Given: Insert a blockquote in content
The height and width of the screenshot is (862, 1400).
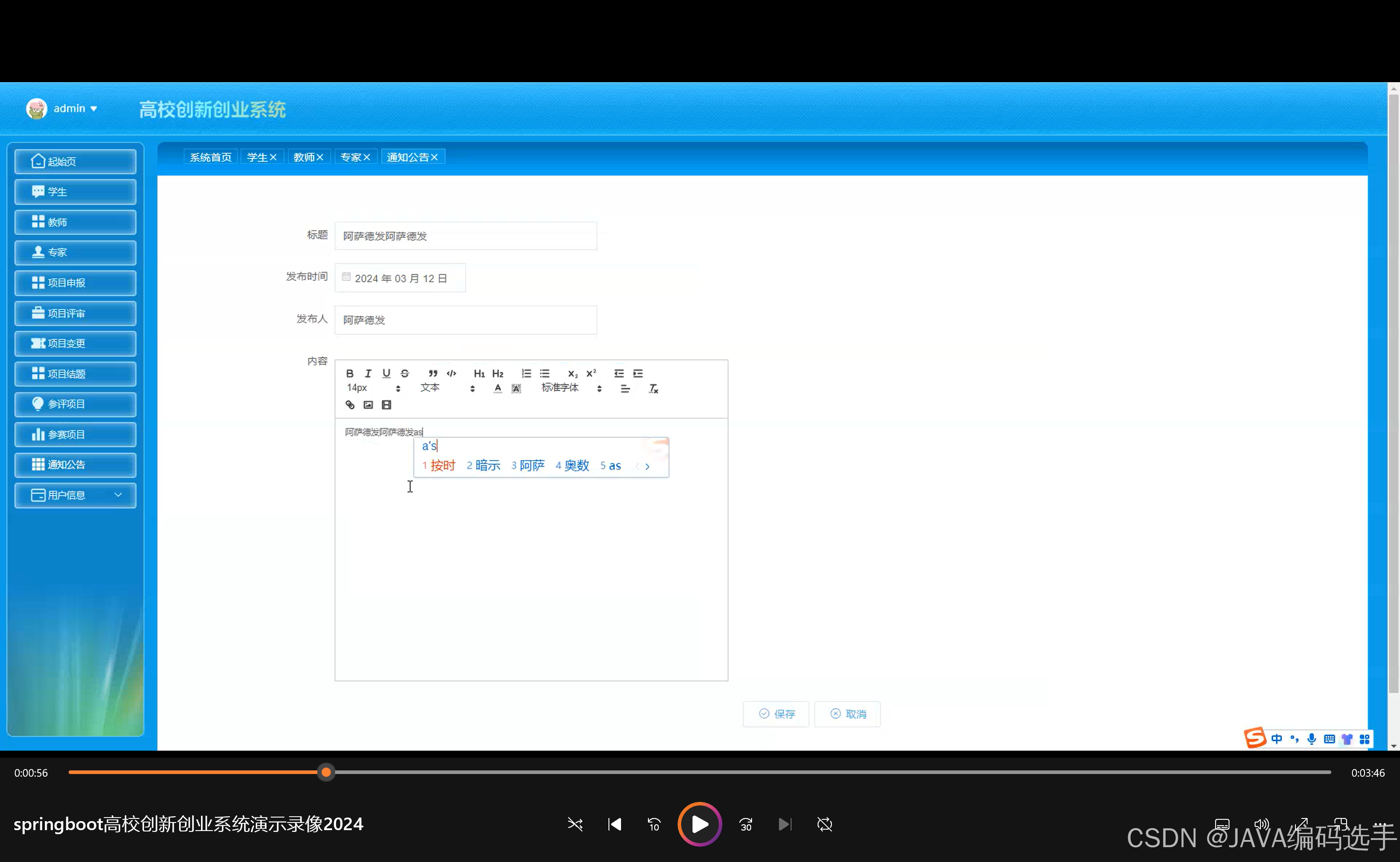Looking at the screenshot, I should 433,374.
